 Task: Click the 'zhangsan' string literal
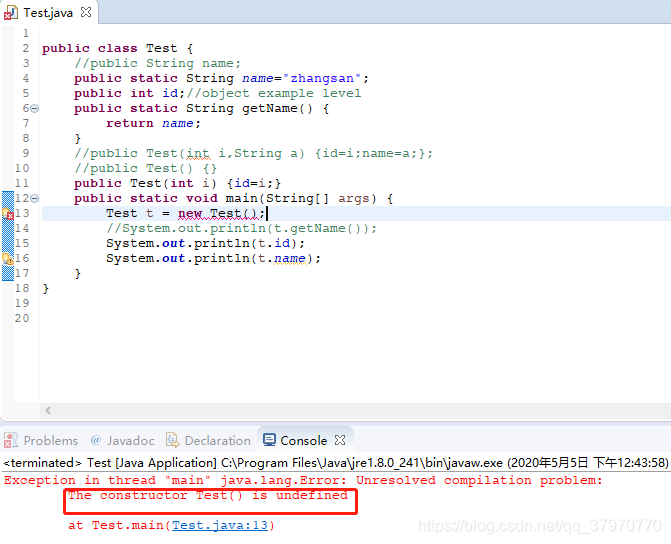322,78
